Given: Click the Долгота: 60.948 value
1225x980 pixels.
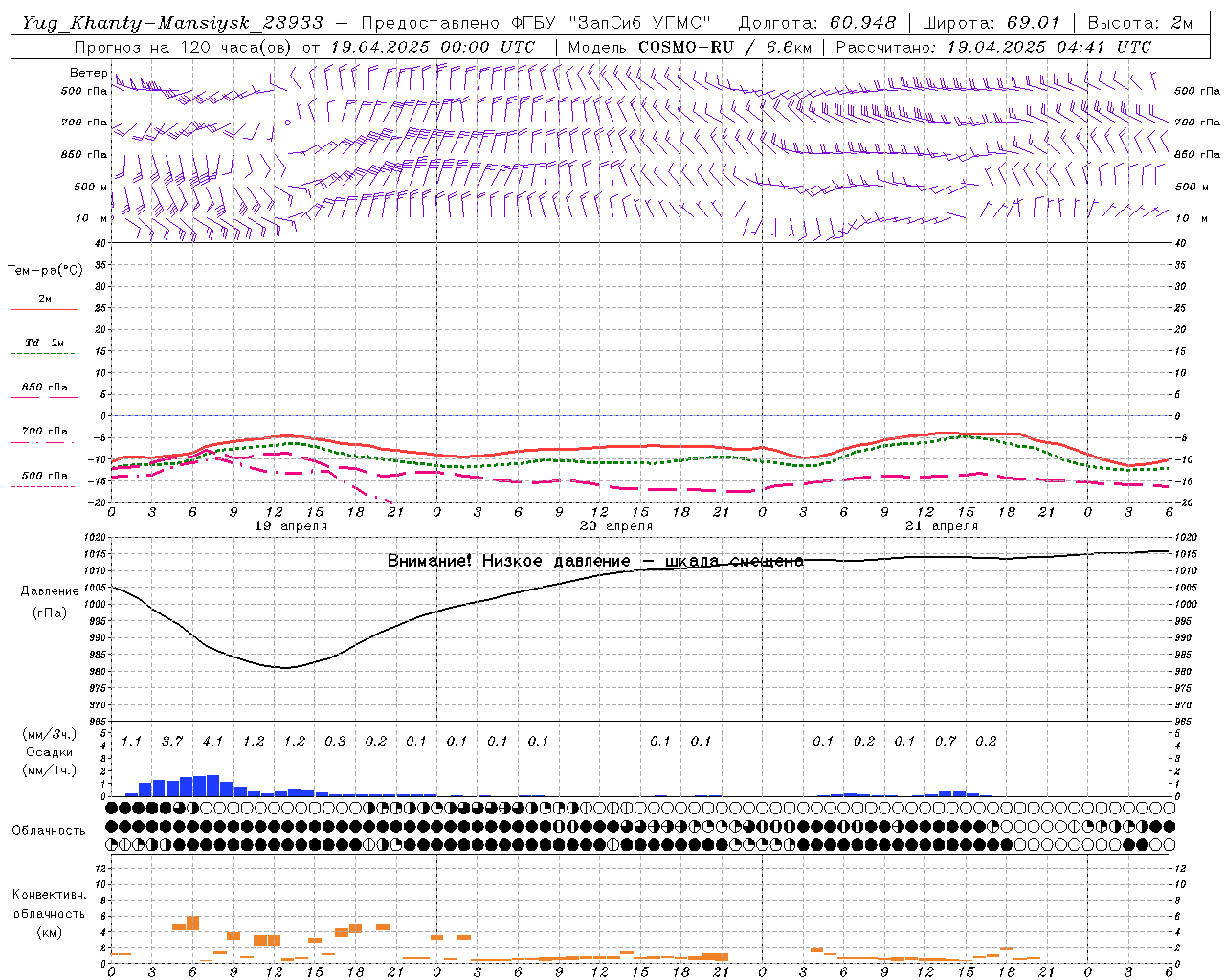Looking at the screenshot, I should click(817, 23).
